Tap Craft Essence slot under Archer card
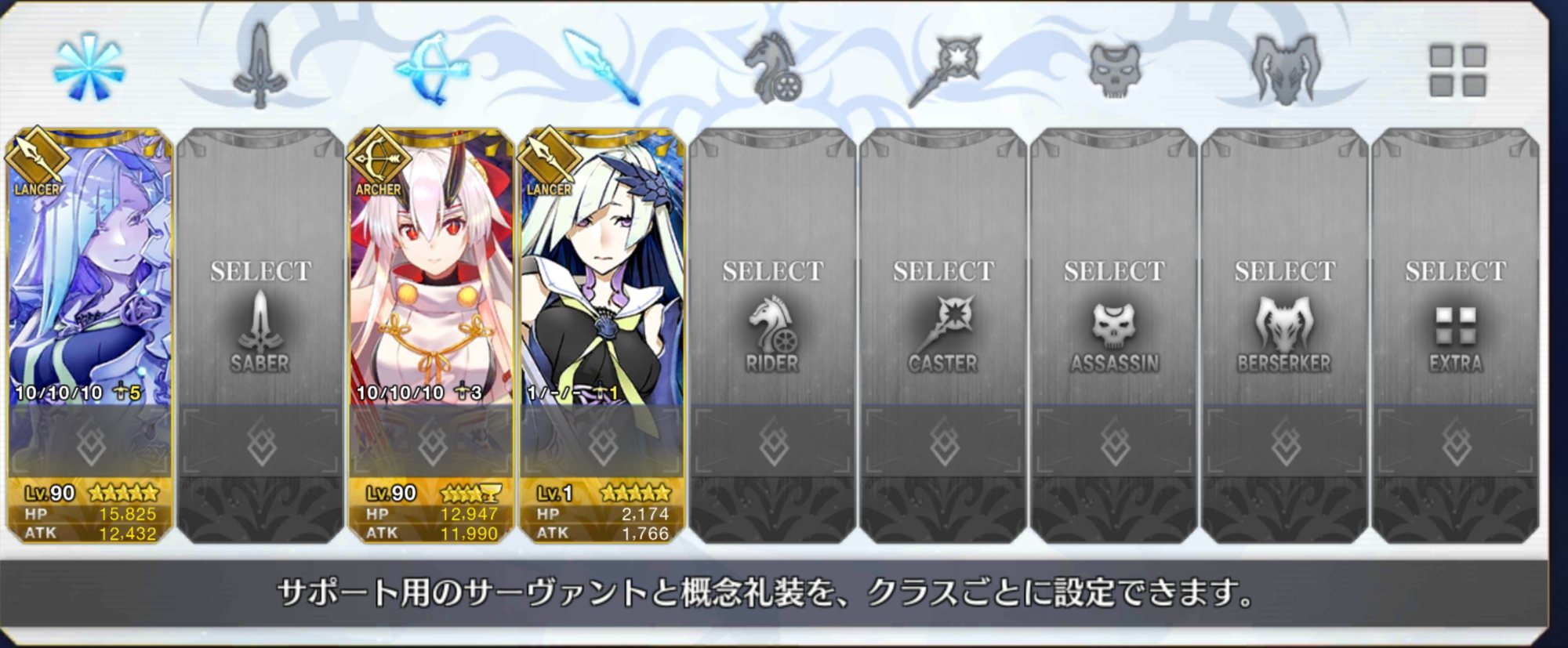1568x648 pixels. tap(431, 442)
